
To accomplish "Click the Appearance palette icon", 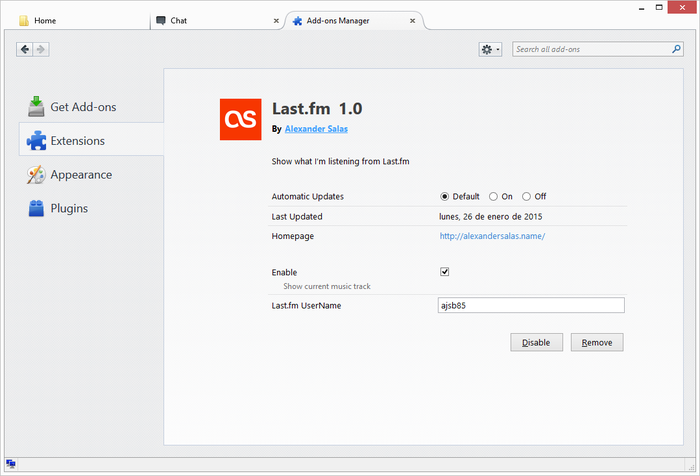I will tap(36, 175).
